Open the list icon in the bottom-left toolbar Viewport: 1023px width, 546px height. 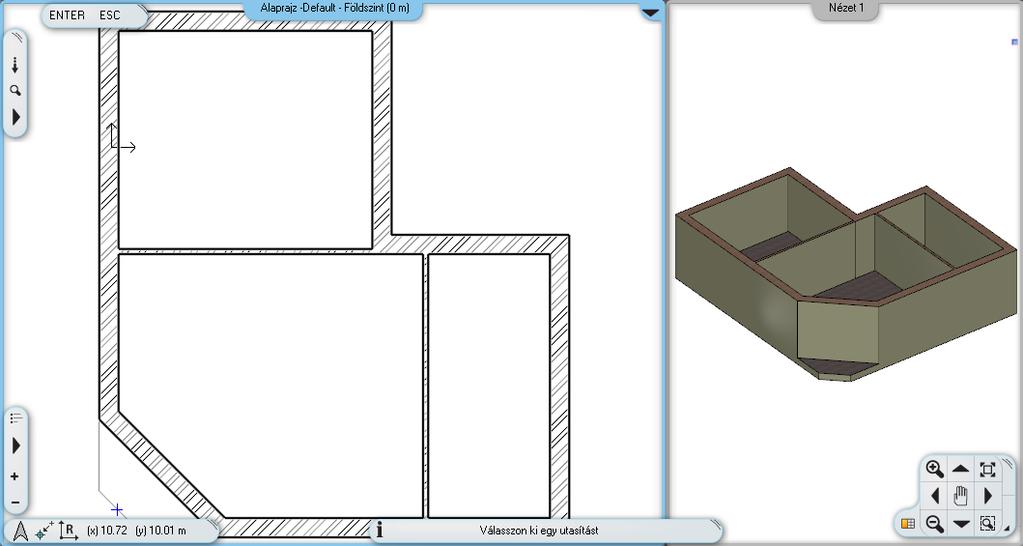click(x=16, y=418)
